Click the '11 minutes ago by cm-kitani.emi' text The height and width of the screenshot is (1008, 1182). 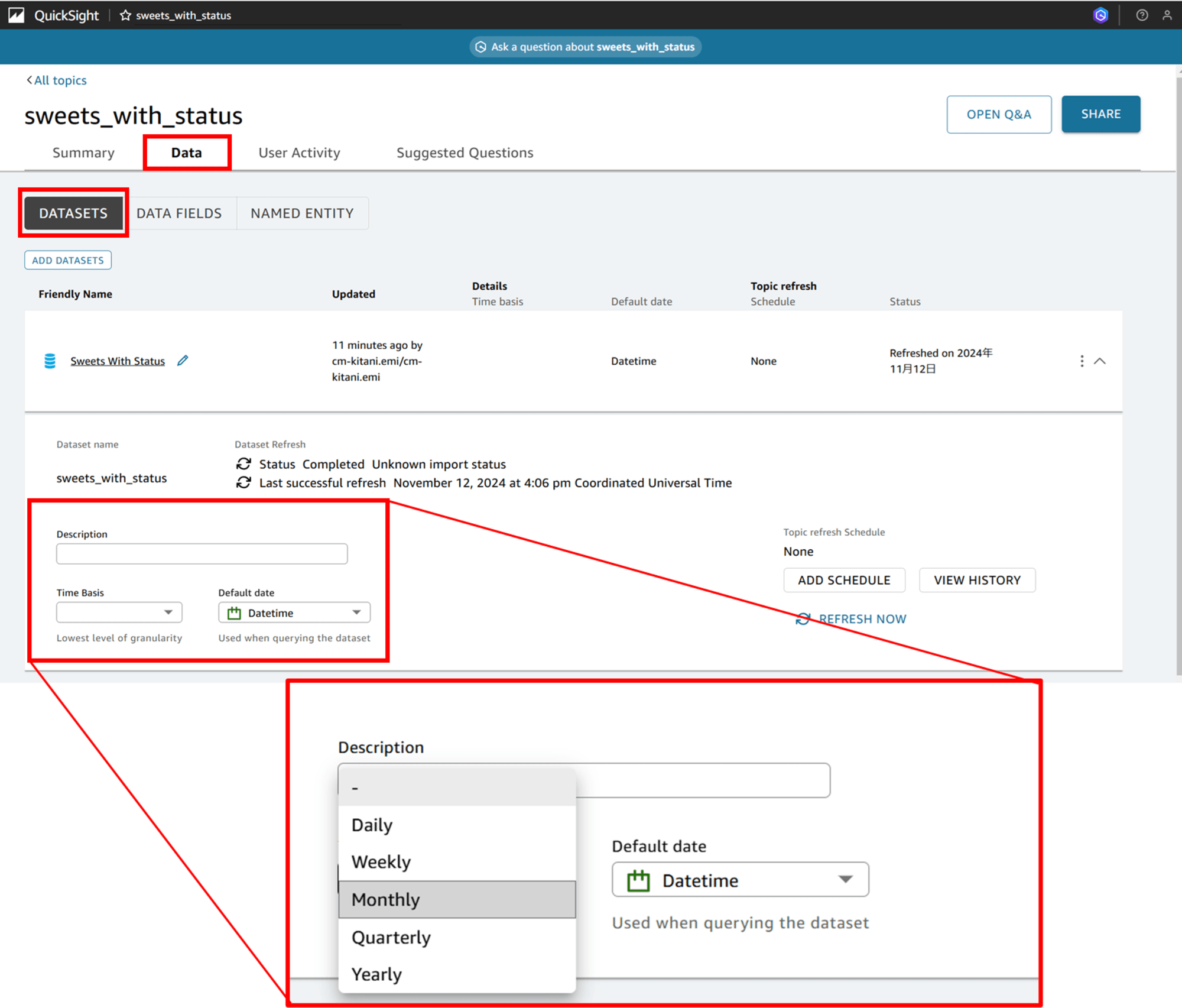pos(377,361)
